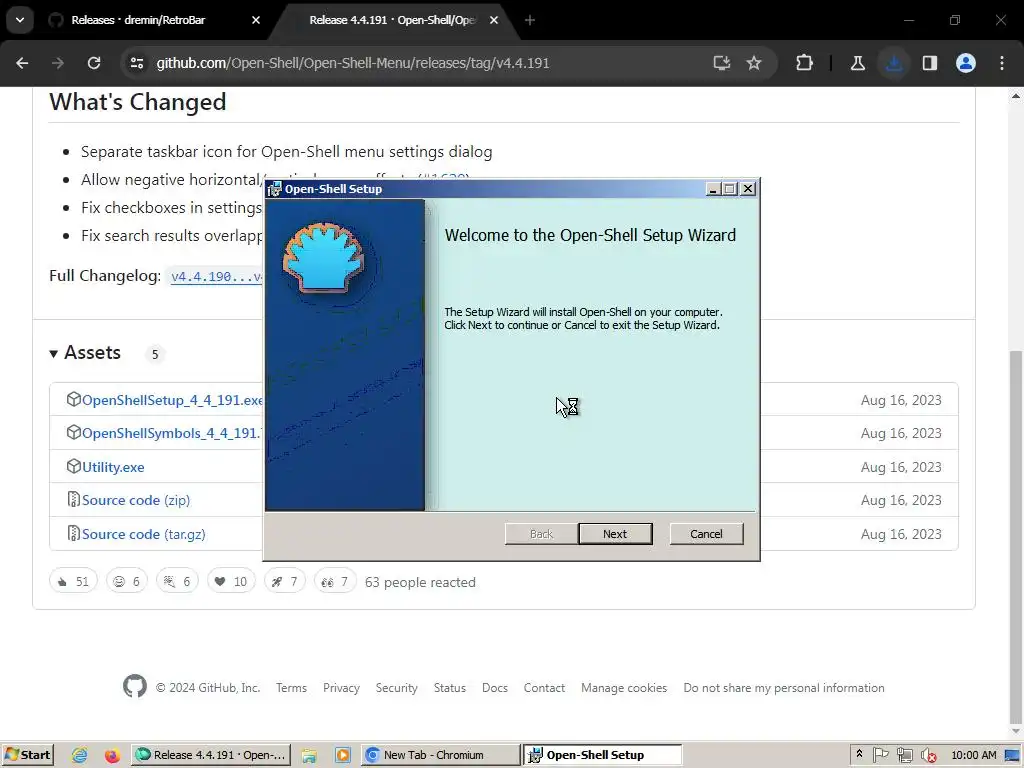1024x768 pixels.
Task: Close the Release 4.4.191 tab
Action: click(x=494, y=20)
